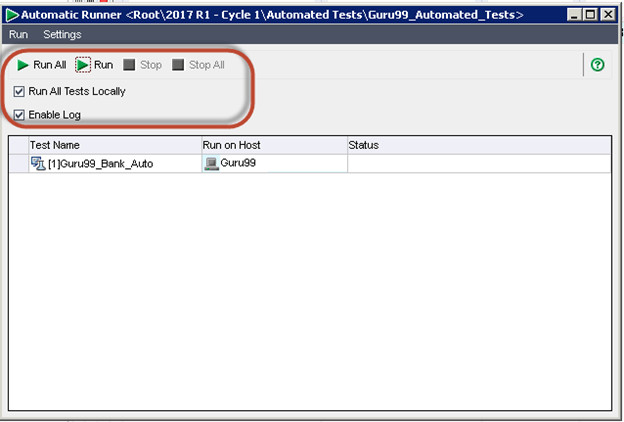The height and width of the screenshot is (422, 624).
Task: Click Stop All in the toolbar
Action: point(198,65)
